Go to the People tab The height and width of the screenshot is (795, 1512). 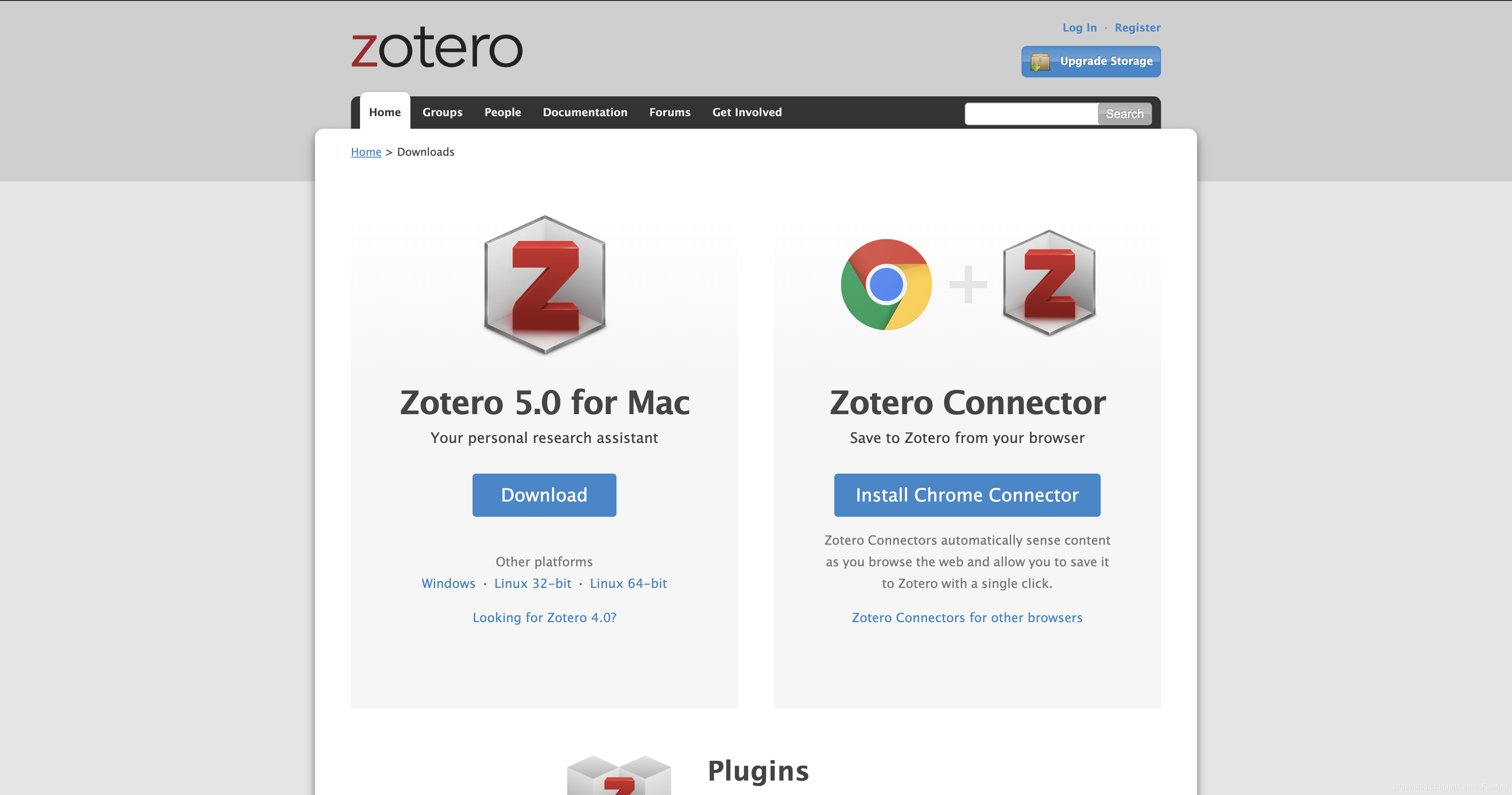503,112
